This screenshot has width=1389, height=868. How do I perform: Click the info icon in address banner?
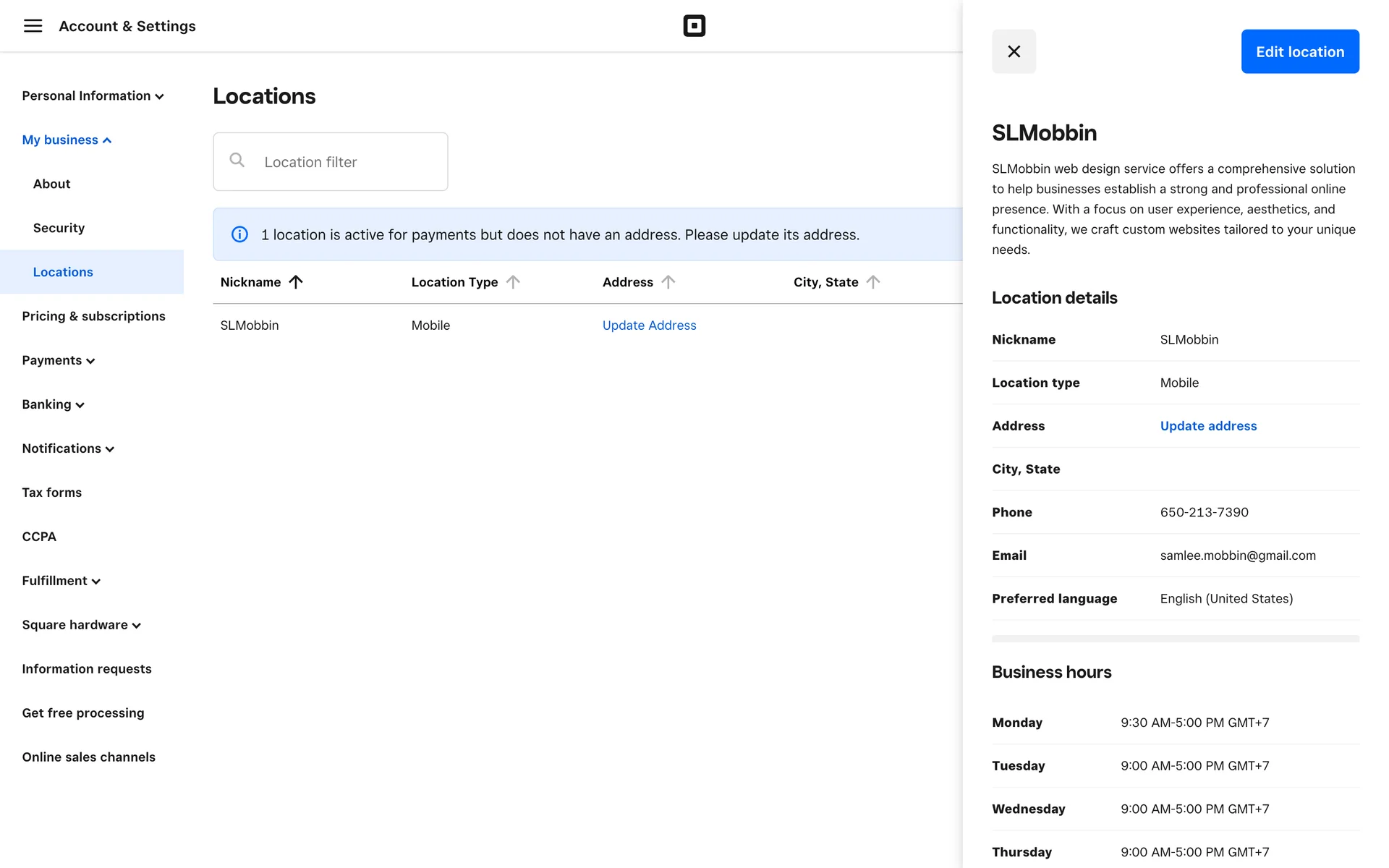239,234
